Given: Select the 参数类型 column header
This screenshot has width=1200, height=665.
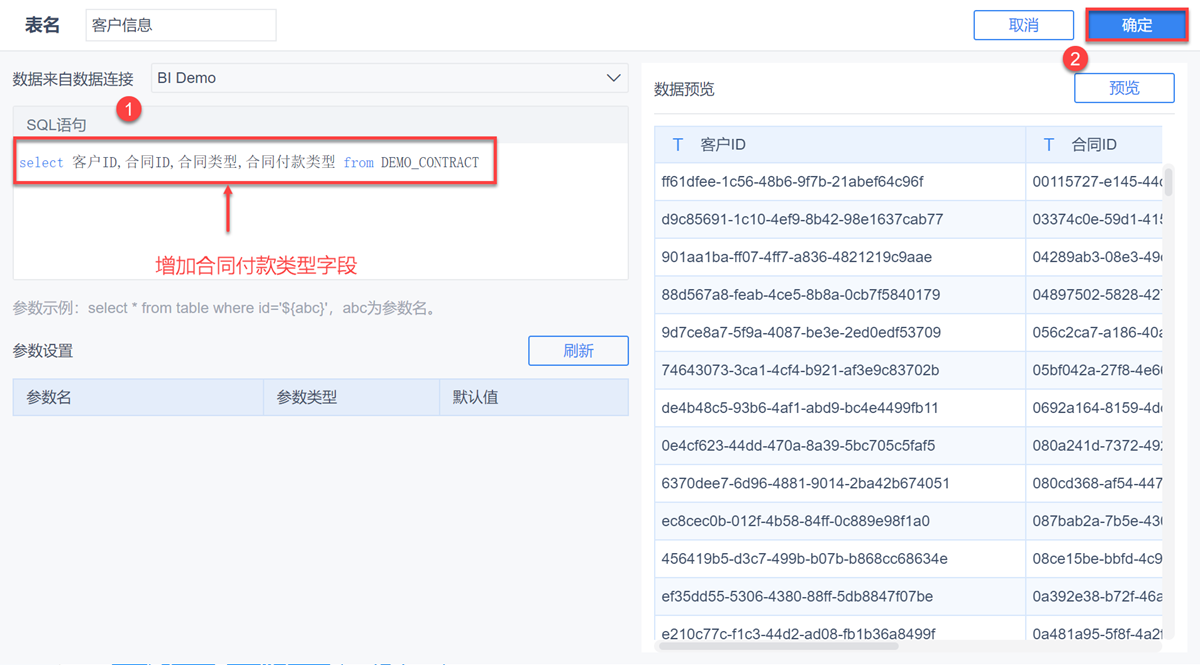Looking at the screenshot, I should pos(351,397).
